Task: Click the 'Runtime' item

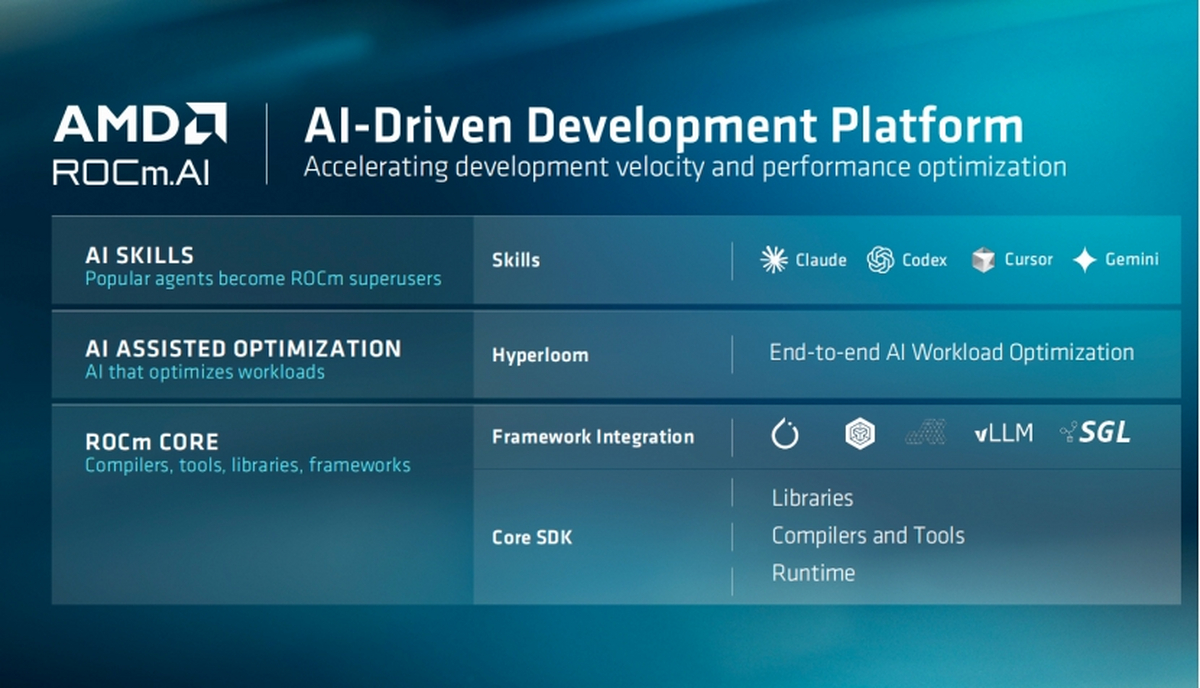Action: pos(813,573)
